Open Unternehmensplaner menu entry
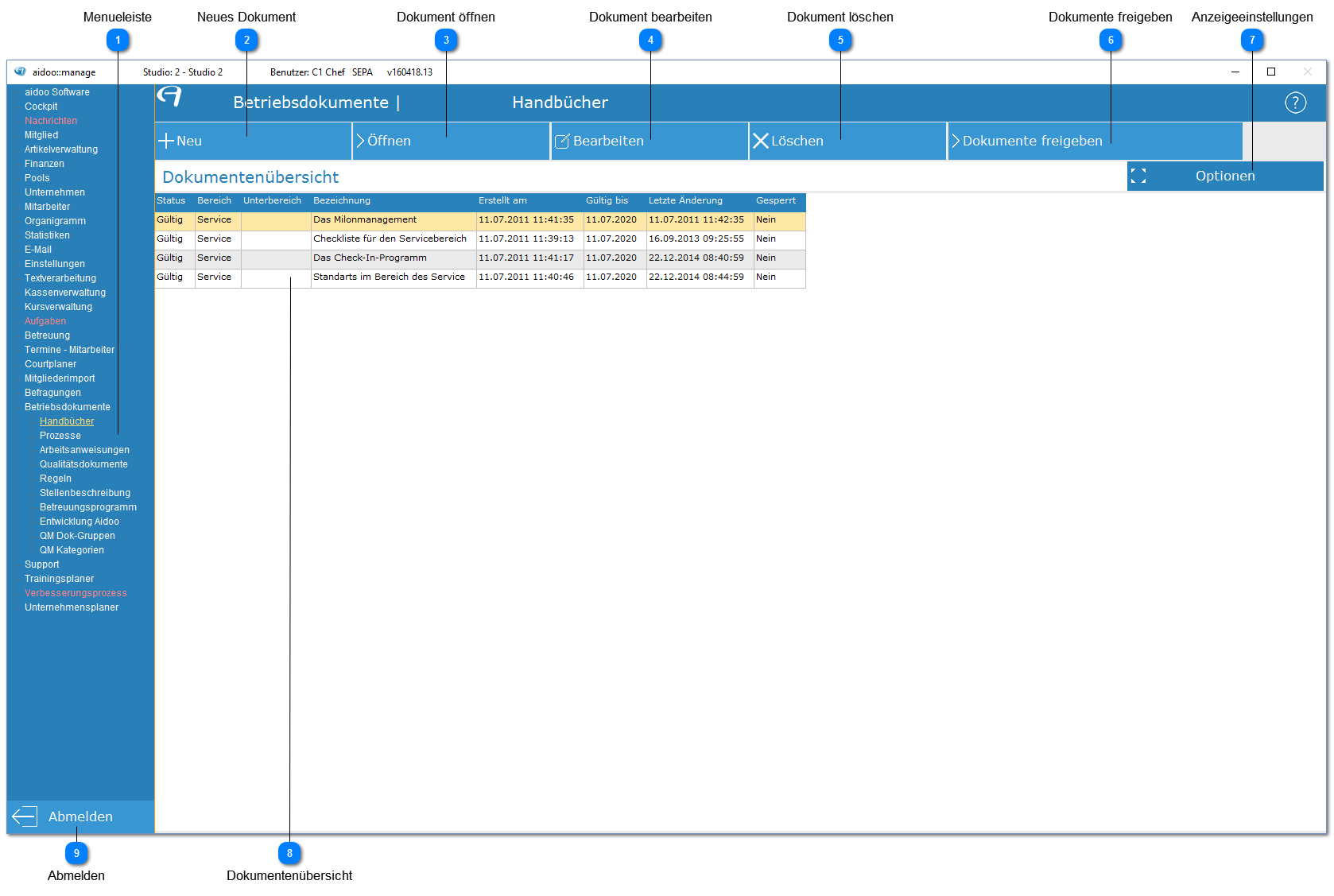Image resolution: width=1334 pixels, height=896 pixels. [x=72, y=607]
